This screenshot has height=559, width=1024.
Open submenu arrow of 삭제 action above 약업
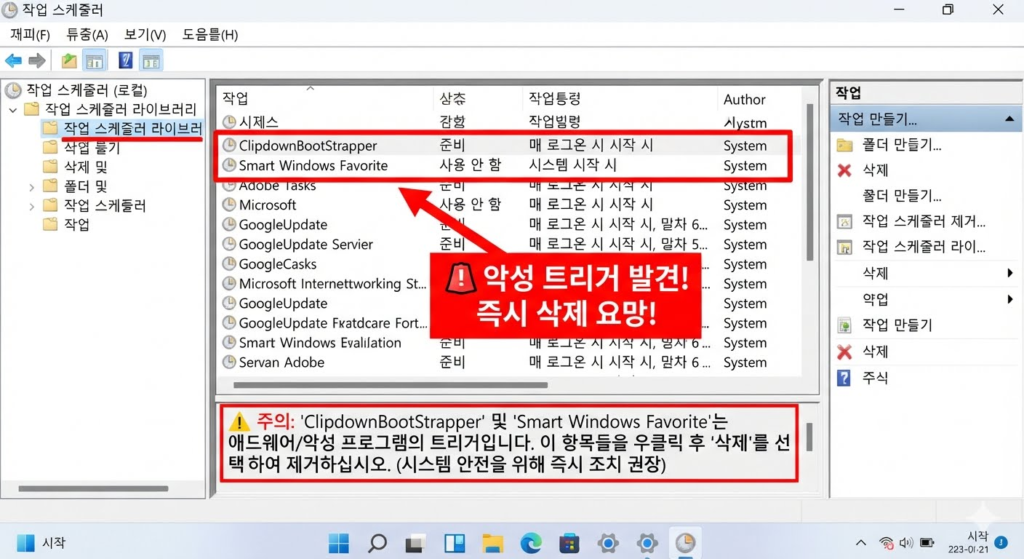pos(1010,273)
